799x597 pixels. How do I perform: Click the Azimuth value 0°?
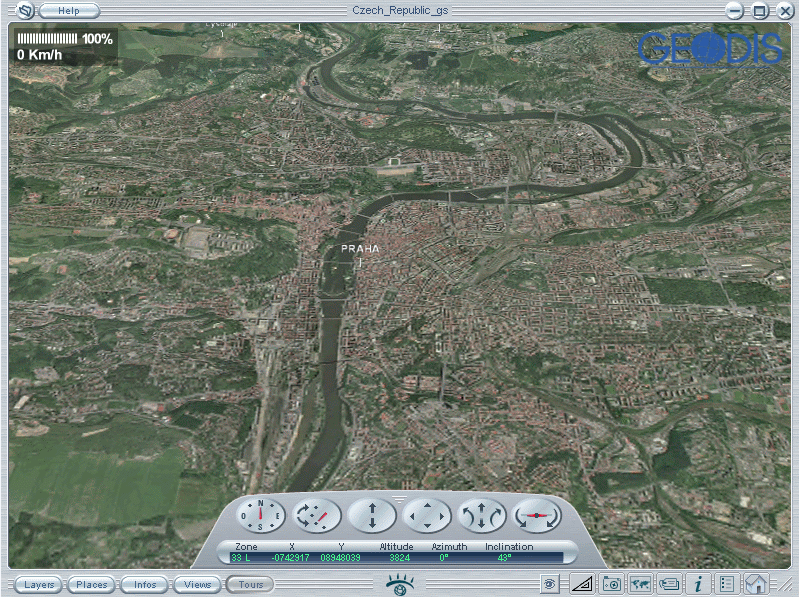click(x=444, y=557)
